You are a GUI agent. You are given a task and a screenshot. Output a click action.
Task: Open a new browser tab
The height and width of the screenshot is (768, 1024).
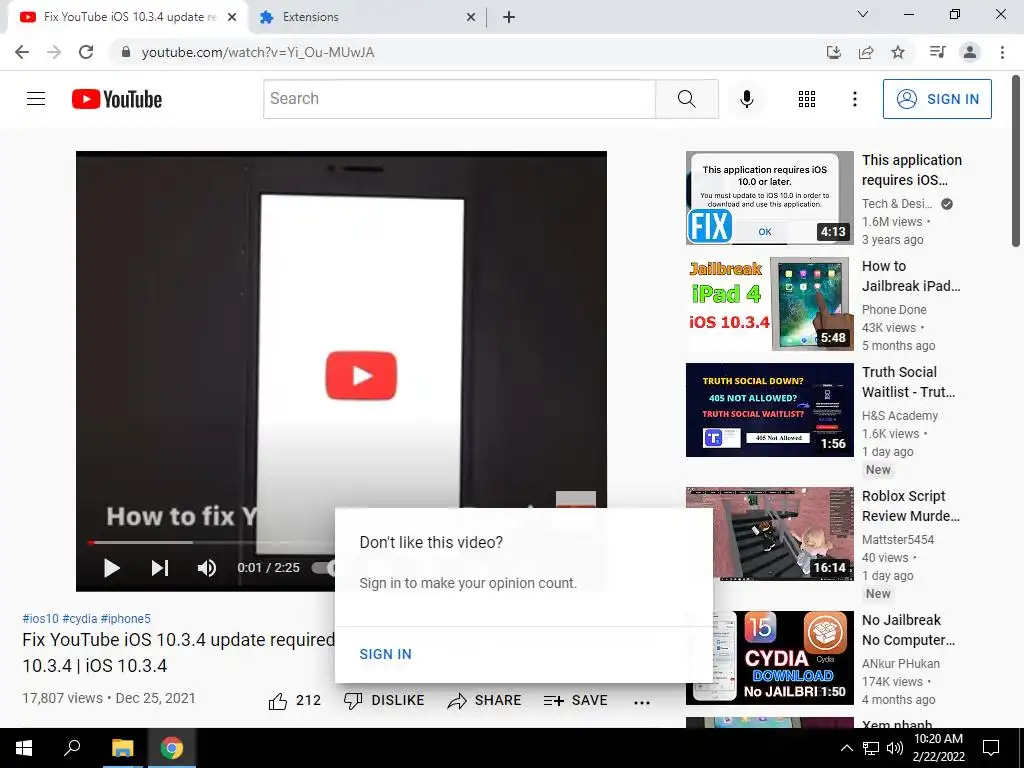click(509, 18)
